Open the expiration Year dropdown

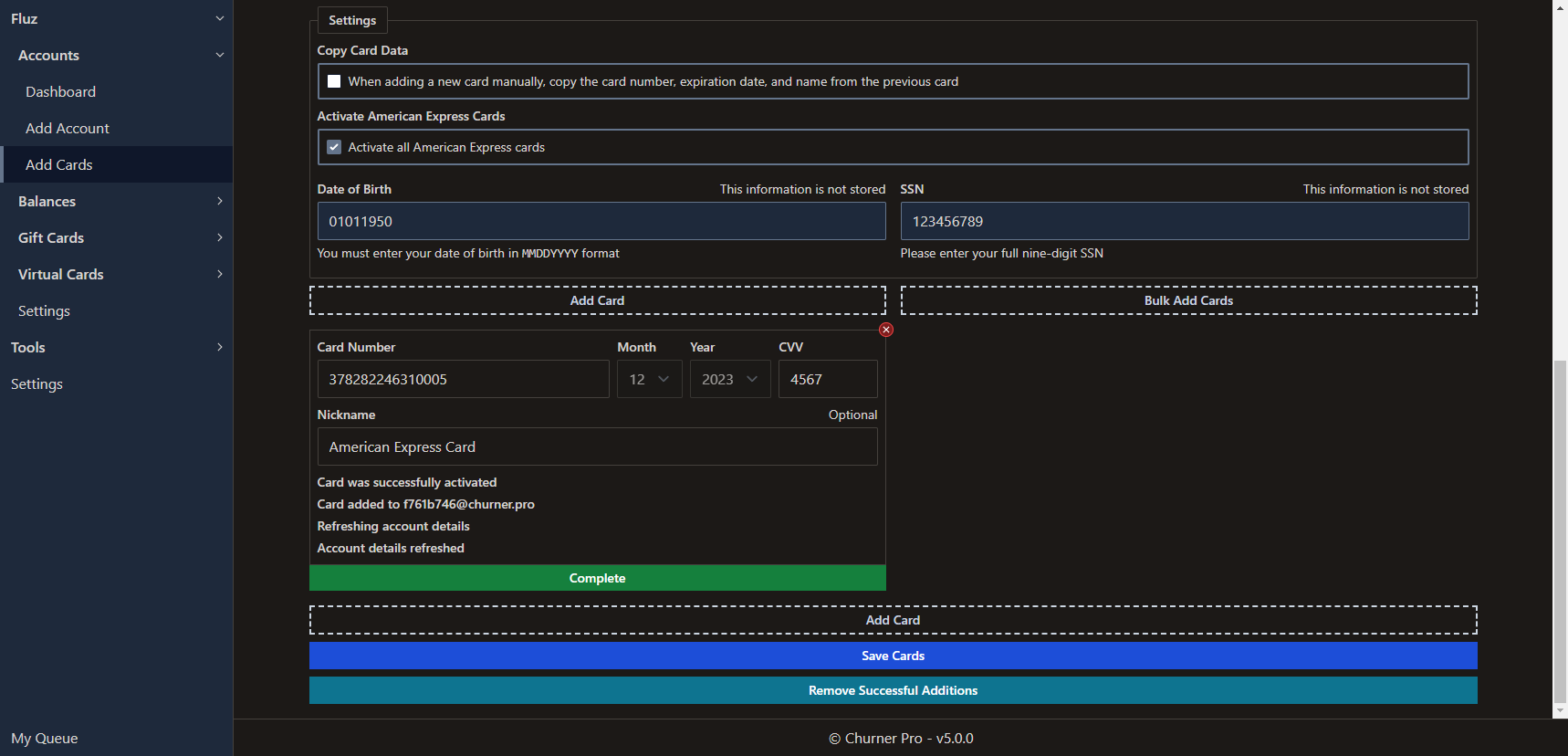729,379
